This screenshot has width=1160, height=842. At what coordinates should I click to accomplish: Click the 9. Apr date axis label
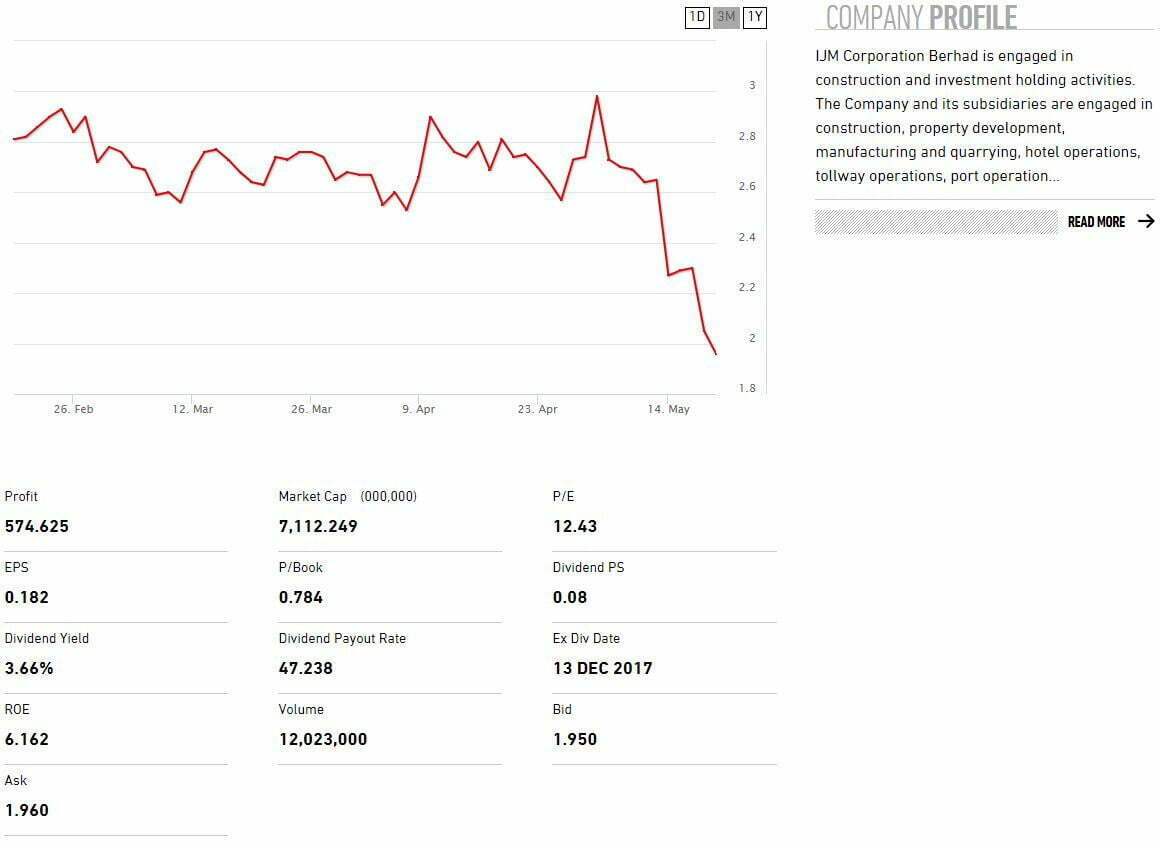coord(419,410)
